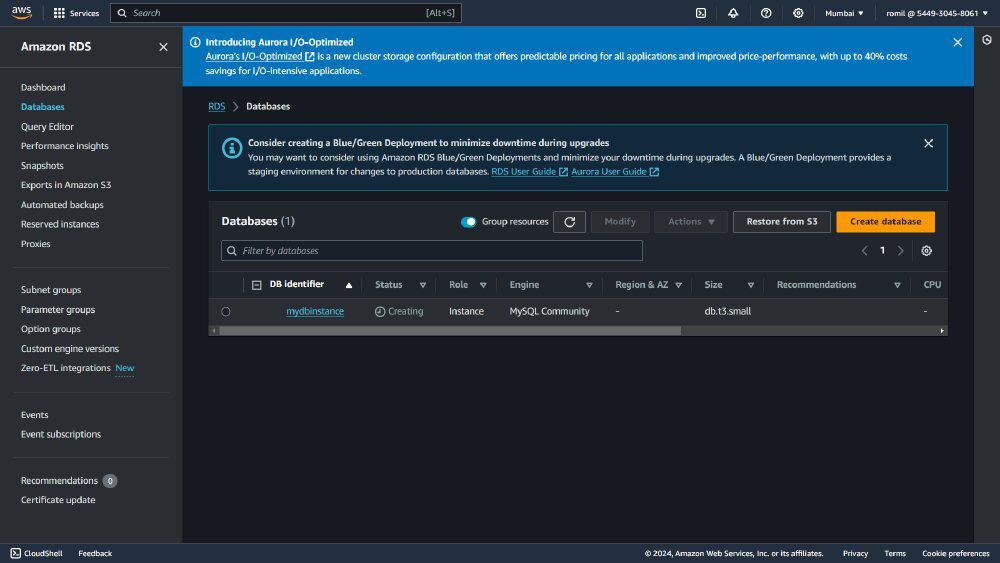This screenshot has height=563, width=1000.
Task: Open Custom engine versions
Action: (70, 349)
